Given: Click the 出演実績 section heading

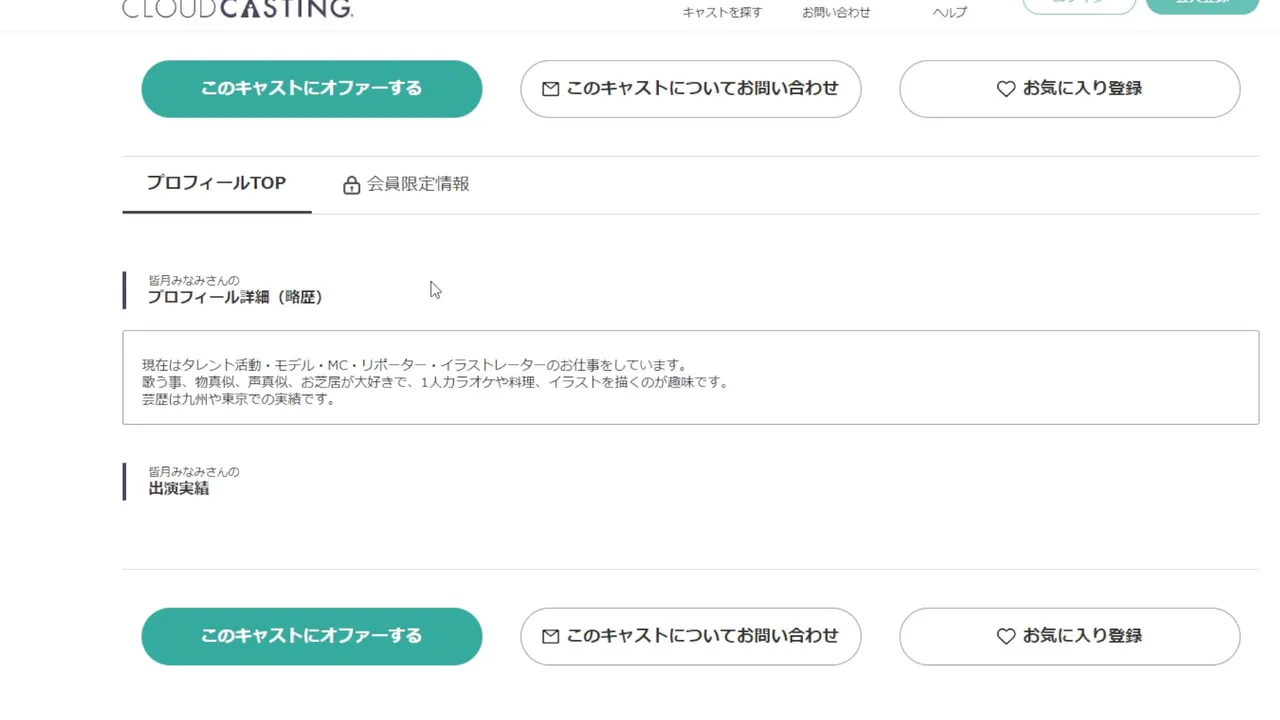Looking at the screenshot, I should [179, 489].
